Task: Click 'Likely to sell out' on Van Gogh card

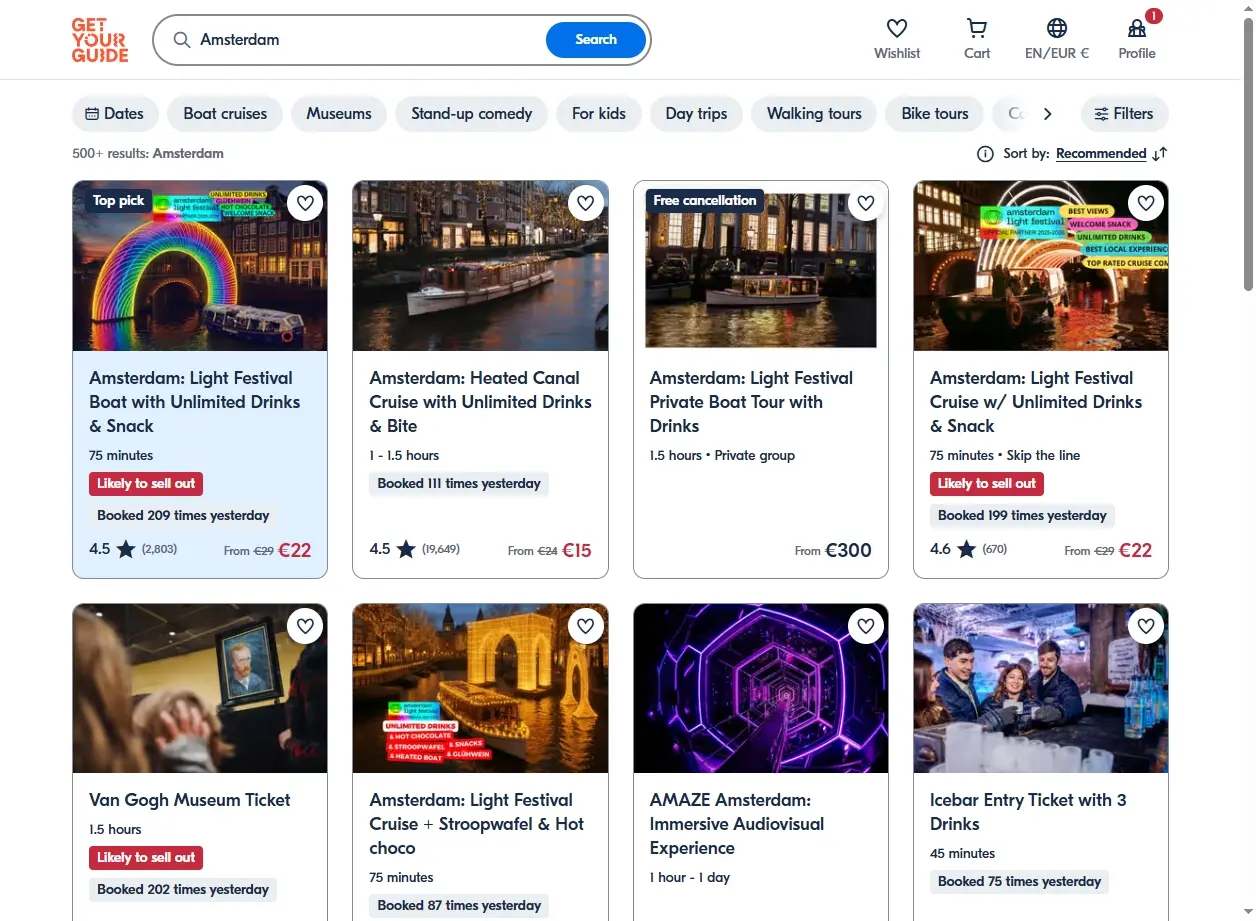Action: (146, 858)
